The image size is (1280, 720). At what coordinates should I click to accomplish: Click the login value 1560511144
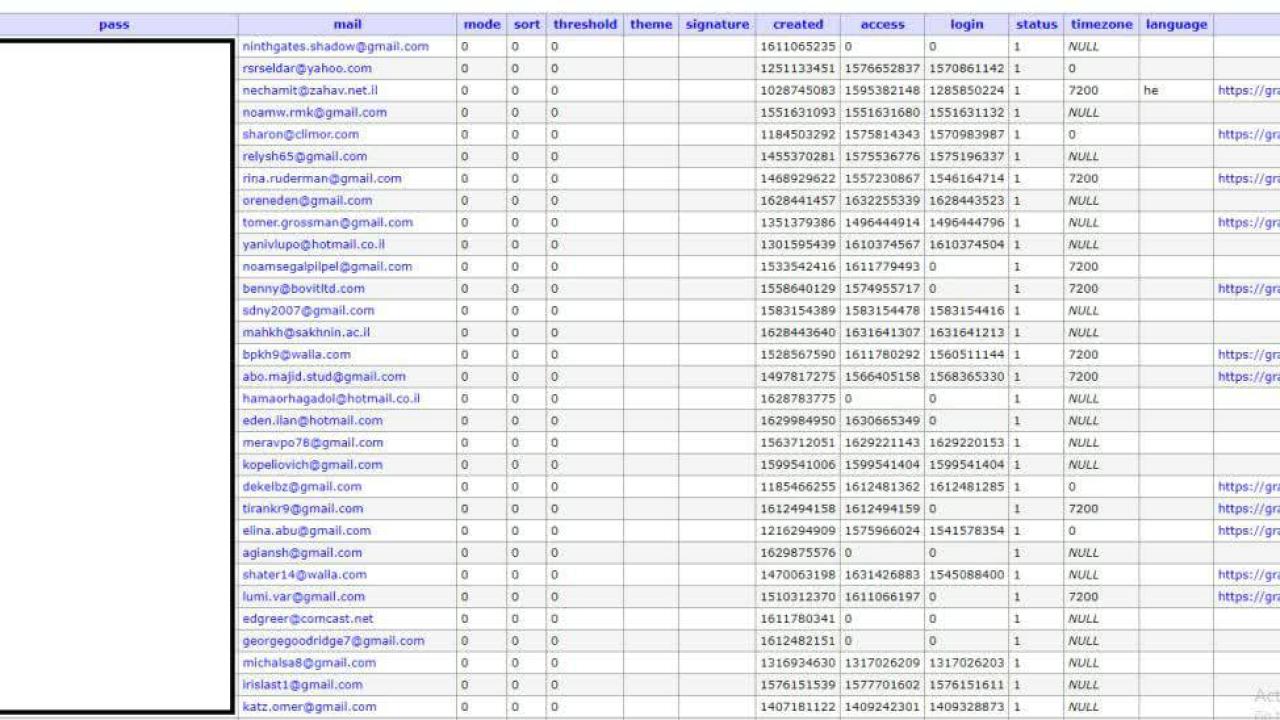pyautogui.click(x=966, y=354)
